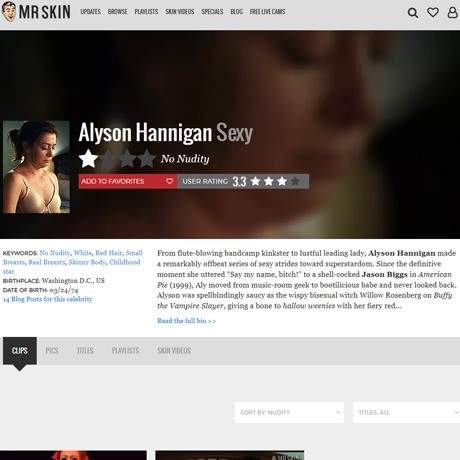Open the 14 Blog Posts link
The image size is (460, 460).
(x=48, y=299)
